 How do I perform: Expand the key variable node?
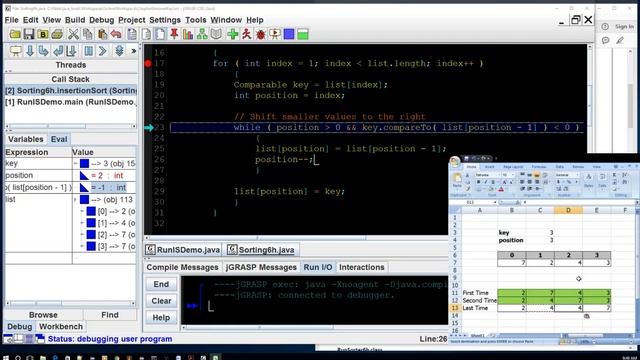(76, 164)
